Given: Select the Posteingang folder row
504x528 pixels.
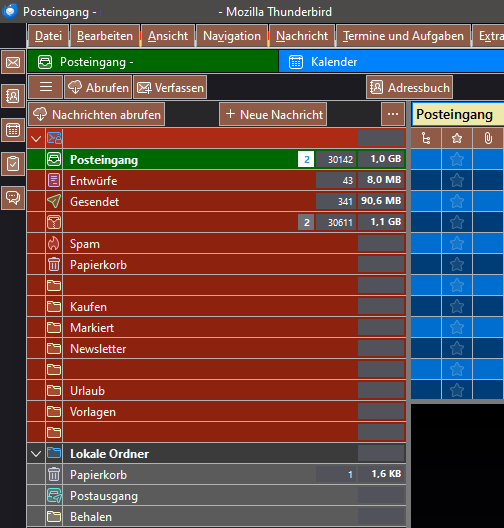Looking at the screenshot, I should 216,159.
